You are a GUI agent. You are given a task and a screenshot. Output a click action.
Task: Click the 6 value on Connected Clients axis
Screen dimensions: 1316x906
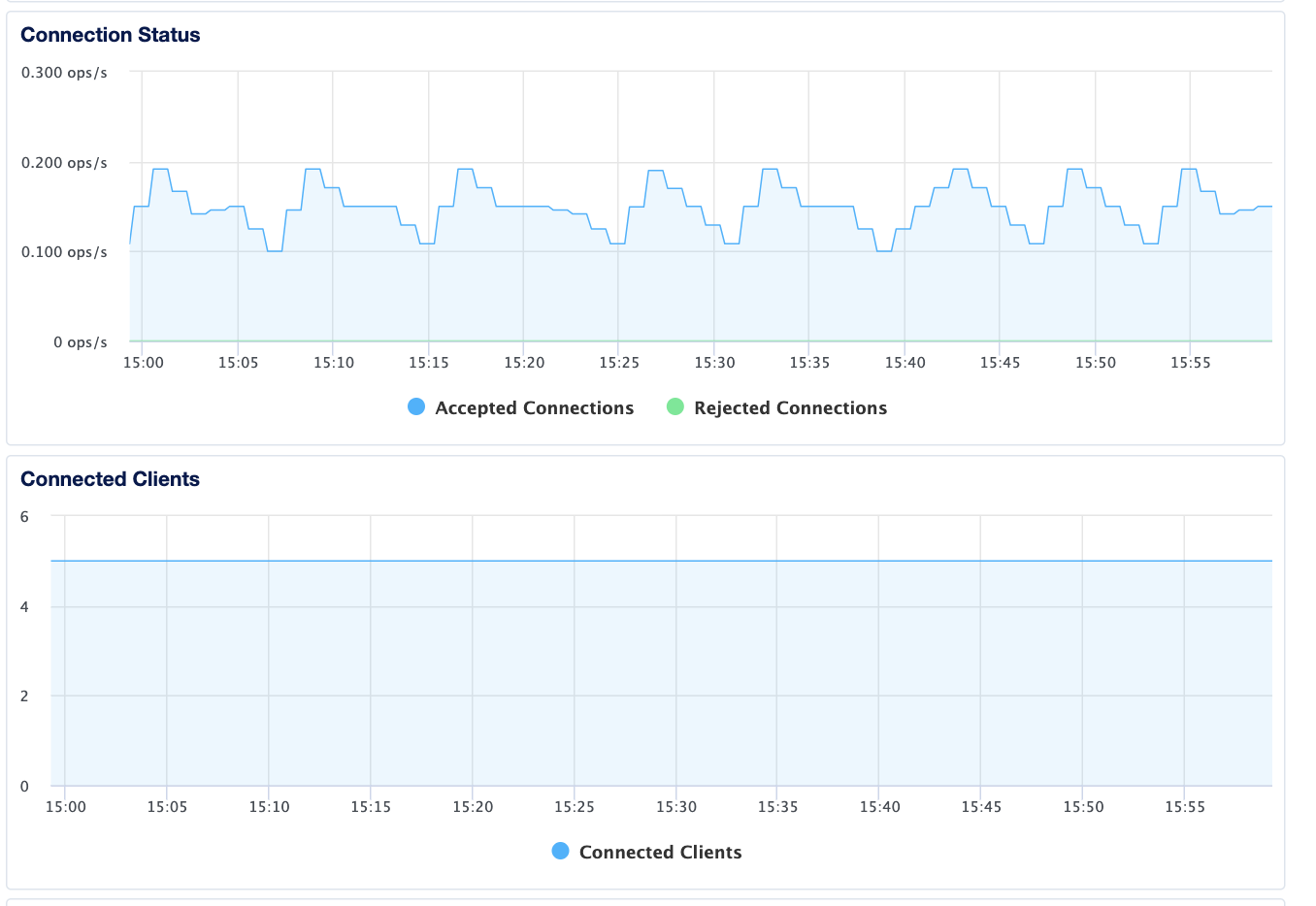coord(25,517)
